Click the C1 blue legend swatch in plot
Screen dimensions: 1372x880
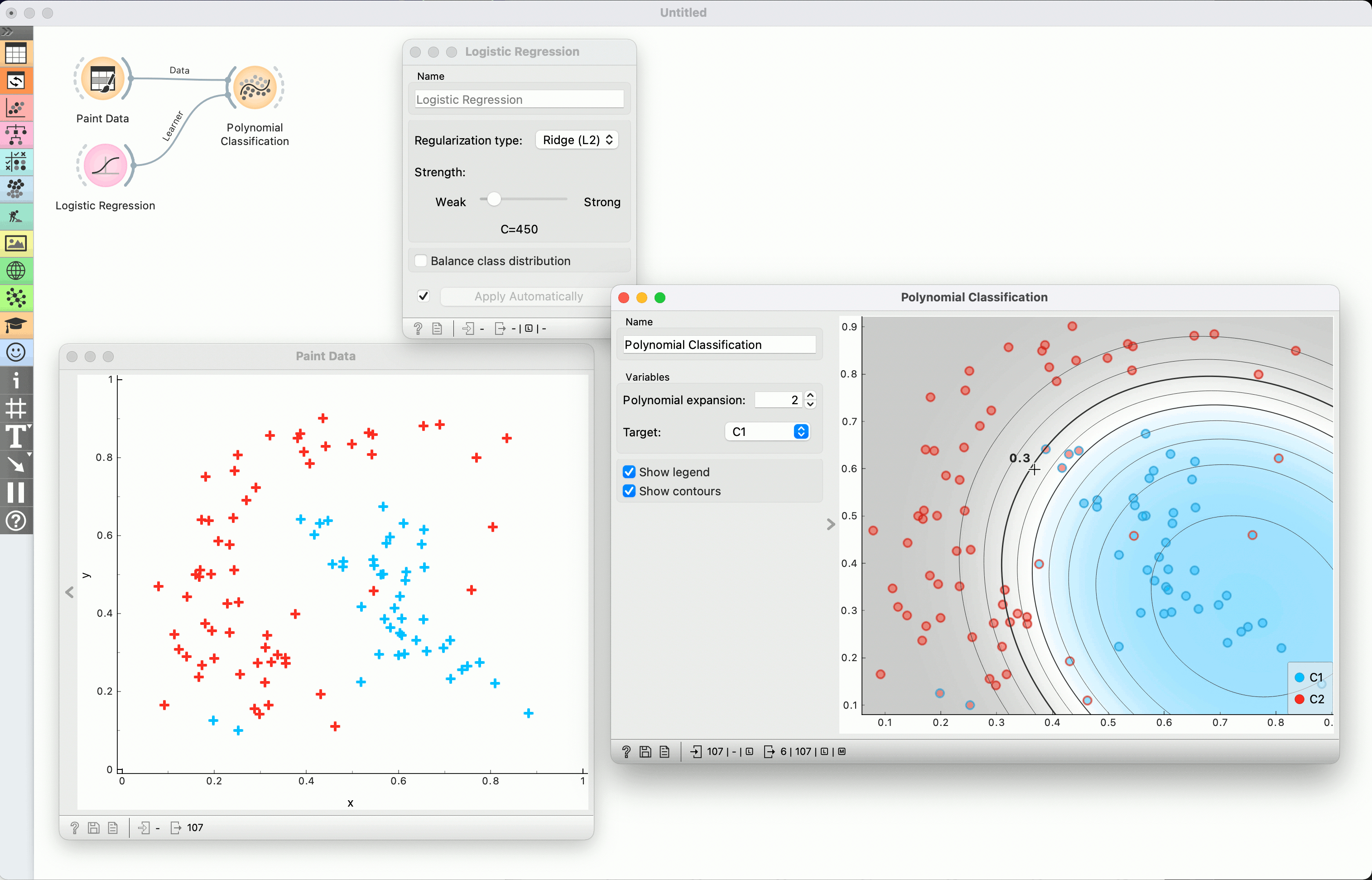click(1300, 677)
